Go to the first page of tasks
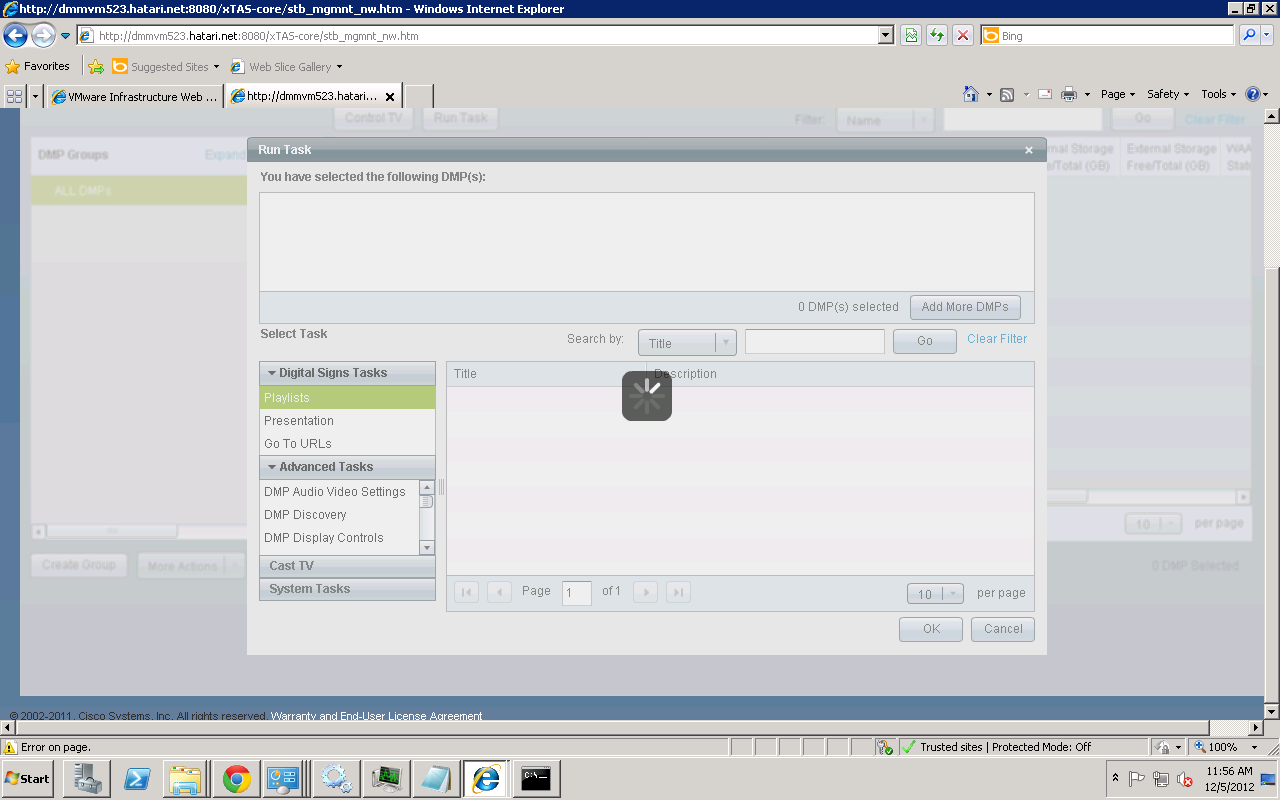Screen dimensions: 1280x800 [x=465, y=592]
